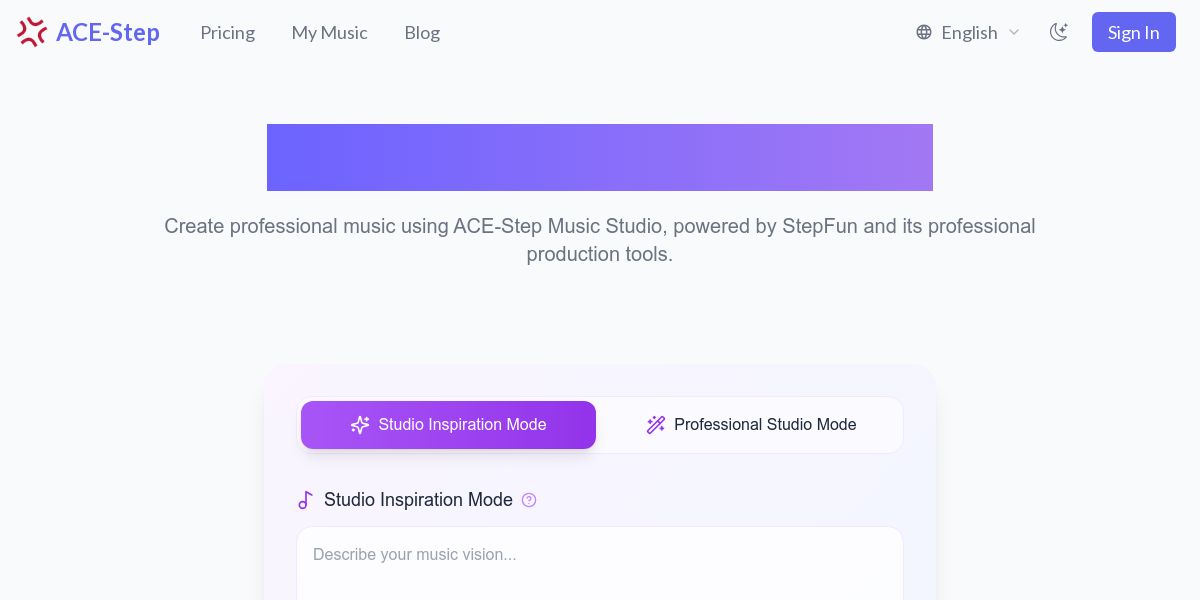Click the magic wand icon
This screenshot has height=600, width=1200.
pyautogui.click(x=656, y=425)
